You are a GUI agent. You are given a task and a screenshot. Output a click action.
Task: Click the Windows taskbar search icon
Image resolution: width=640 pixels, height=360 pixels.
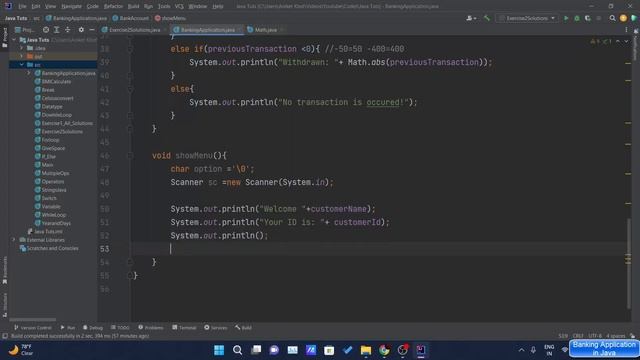coord(238,350)
